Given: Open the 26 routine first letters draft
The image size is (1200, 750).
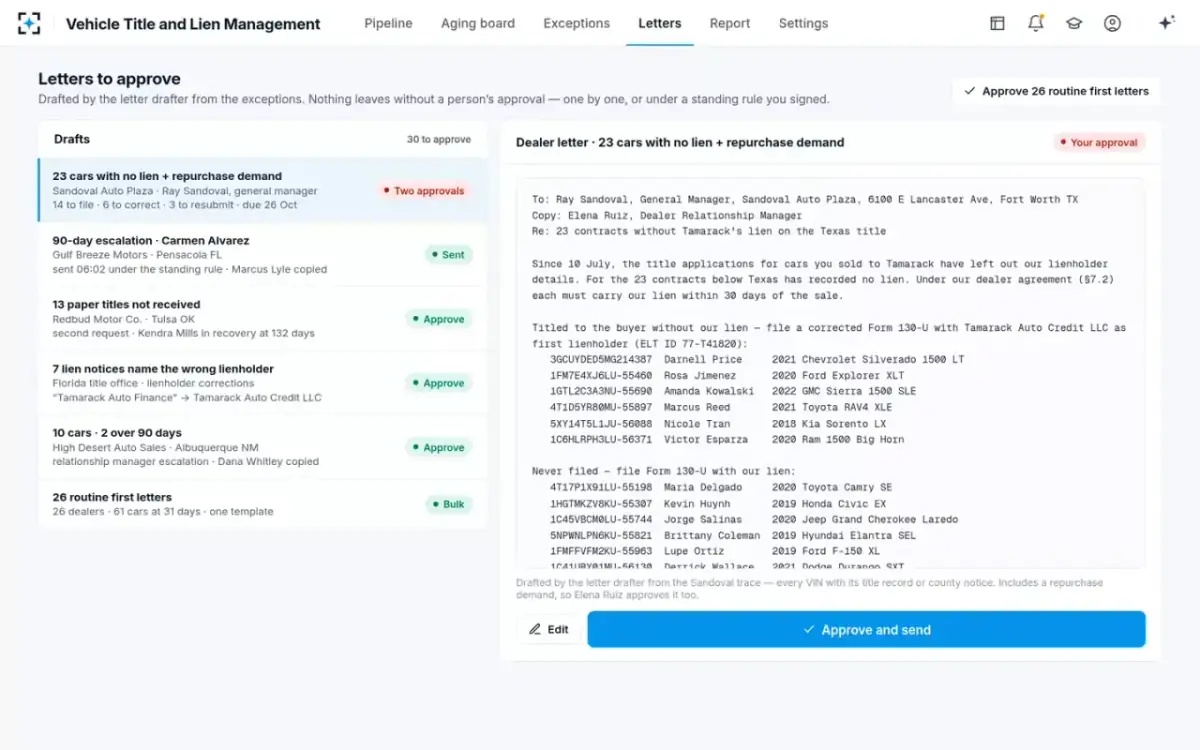Looking at the screenshot, I should coord(263,504).
